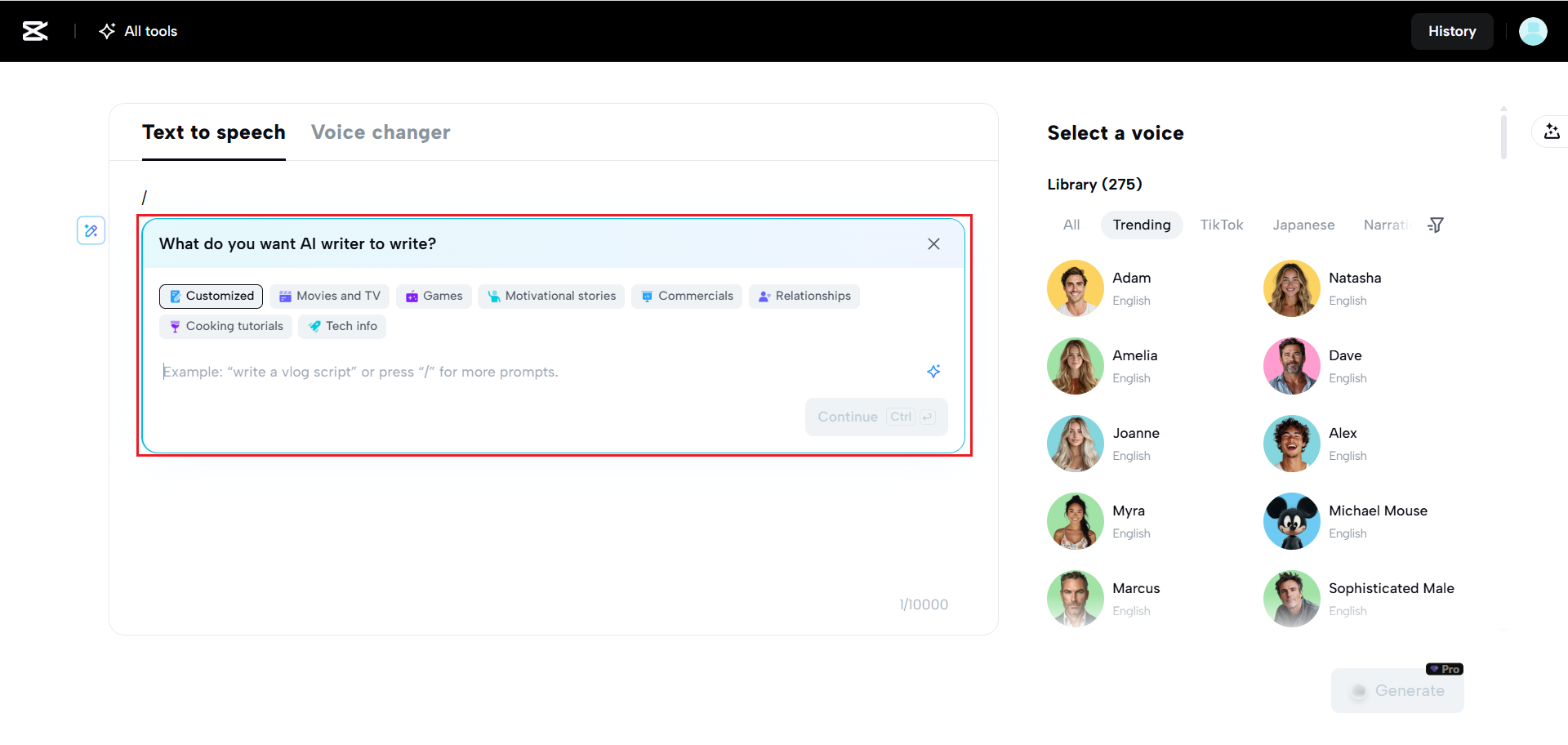Select Adam's voice avatar
This screenshot has width=1568, height=745.
(1076, 288)
